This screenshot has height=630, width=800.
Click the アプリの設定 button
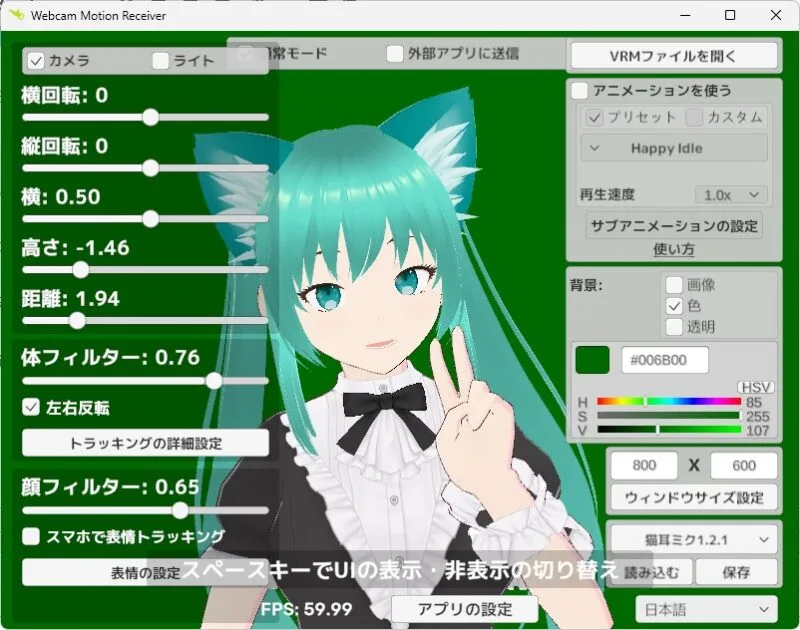(464, 609)
